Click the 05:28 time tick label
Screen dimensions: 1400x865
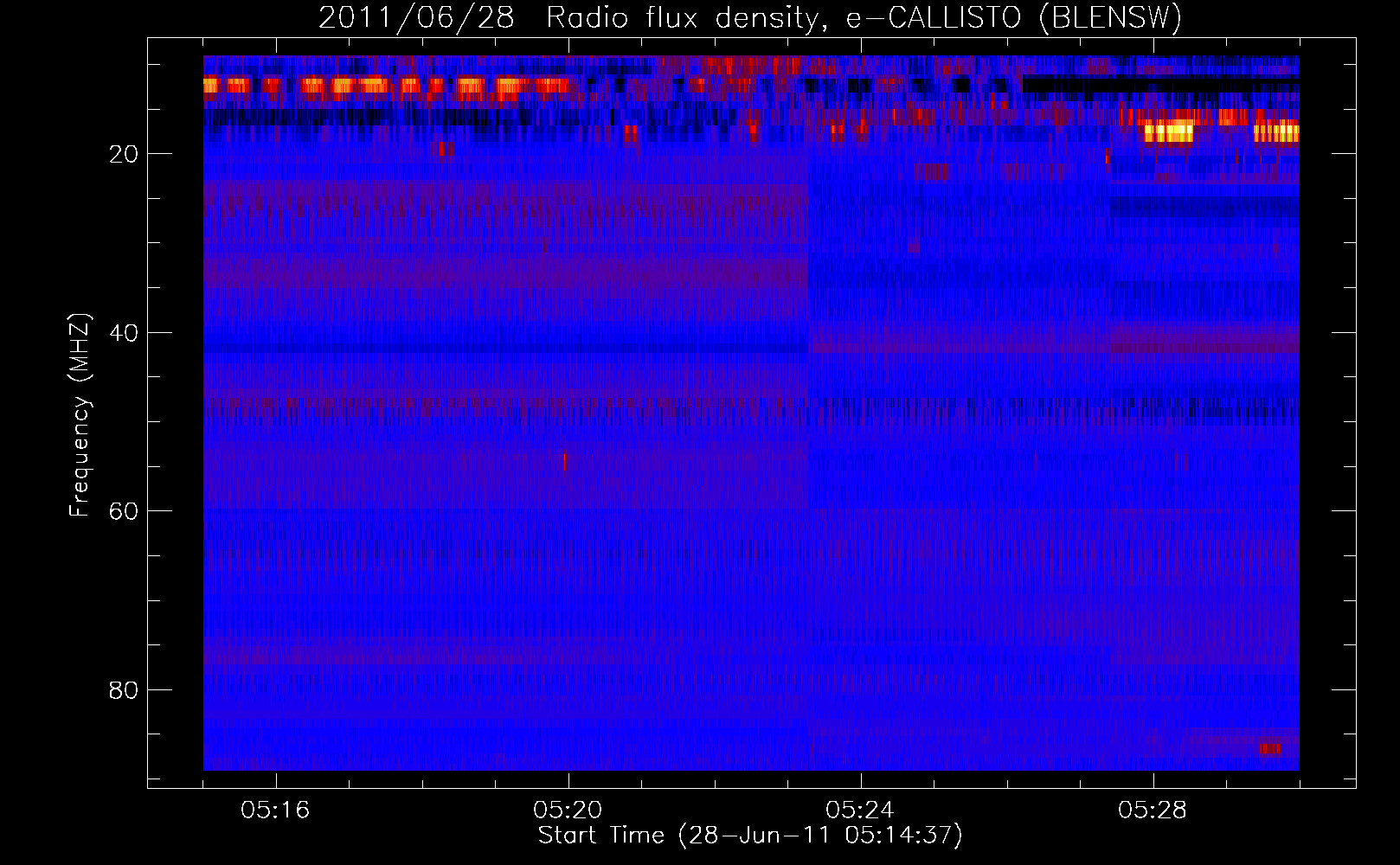click(1153, 811)
